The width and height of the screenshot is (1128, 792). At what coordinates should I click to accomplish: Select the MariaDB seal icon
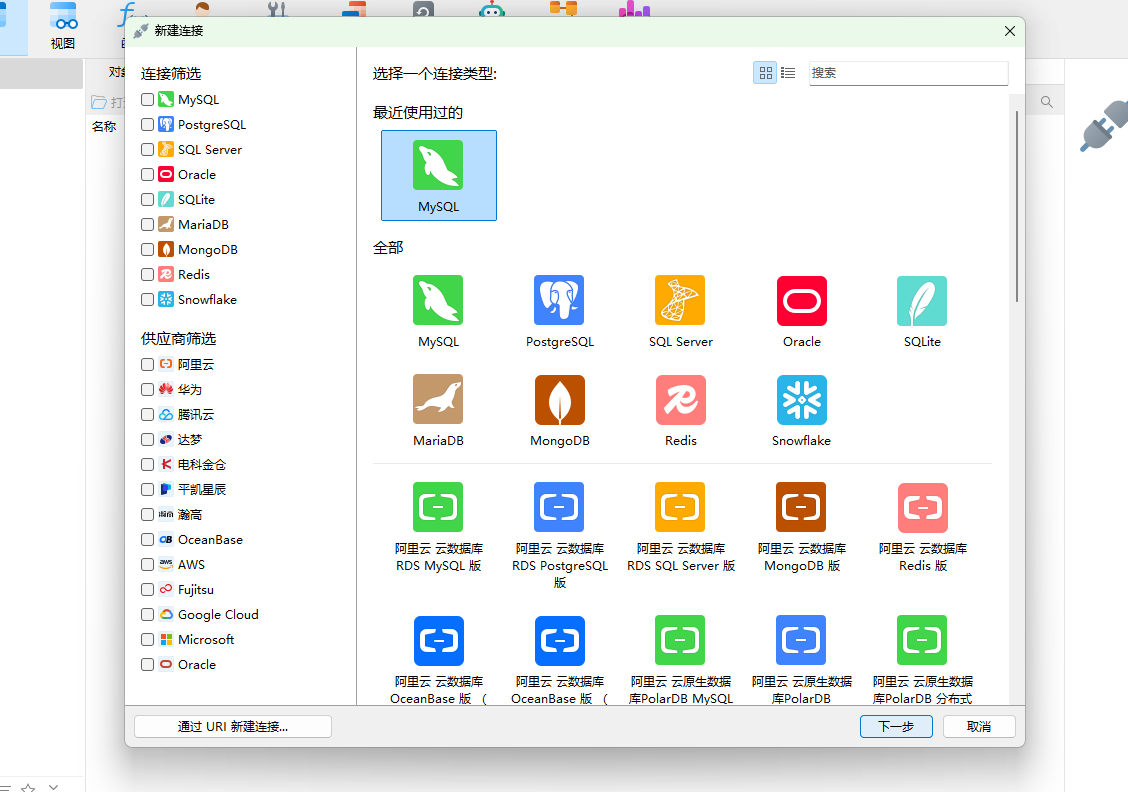click(438, 399)
